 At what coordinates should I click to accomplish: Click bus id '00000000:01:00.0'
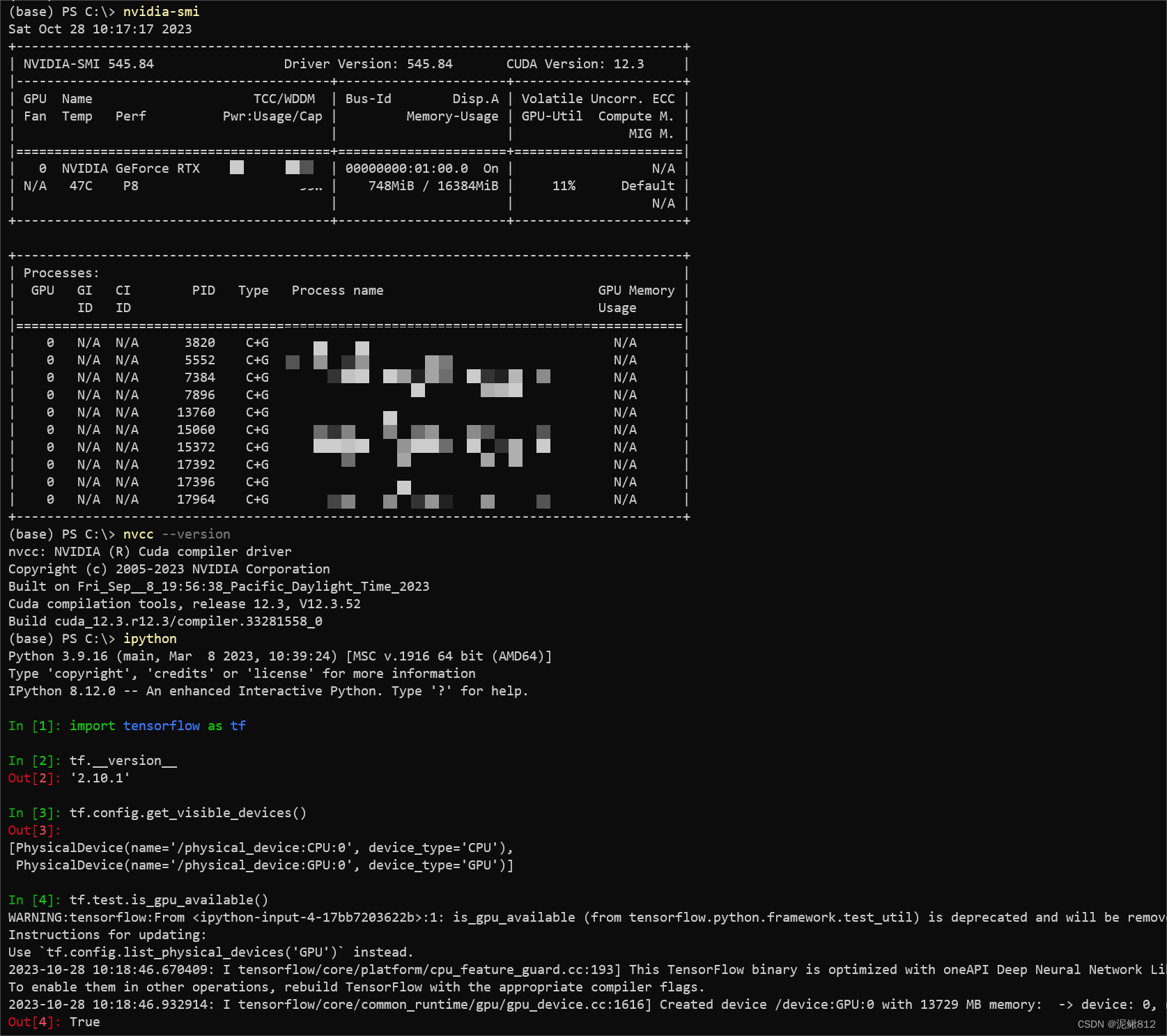[406, 169]
